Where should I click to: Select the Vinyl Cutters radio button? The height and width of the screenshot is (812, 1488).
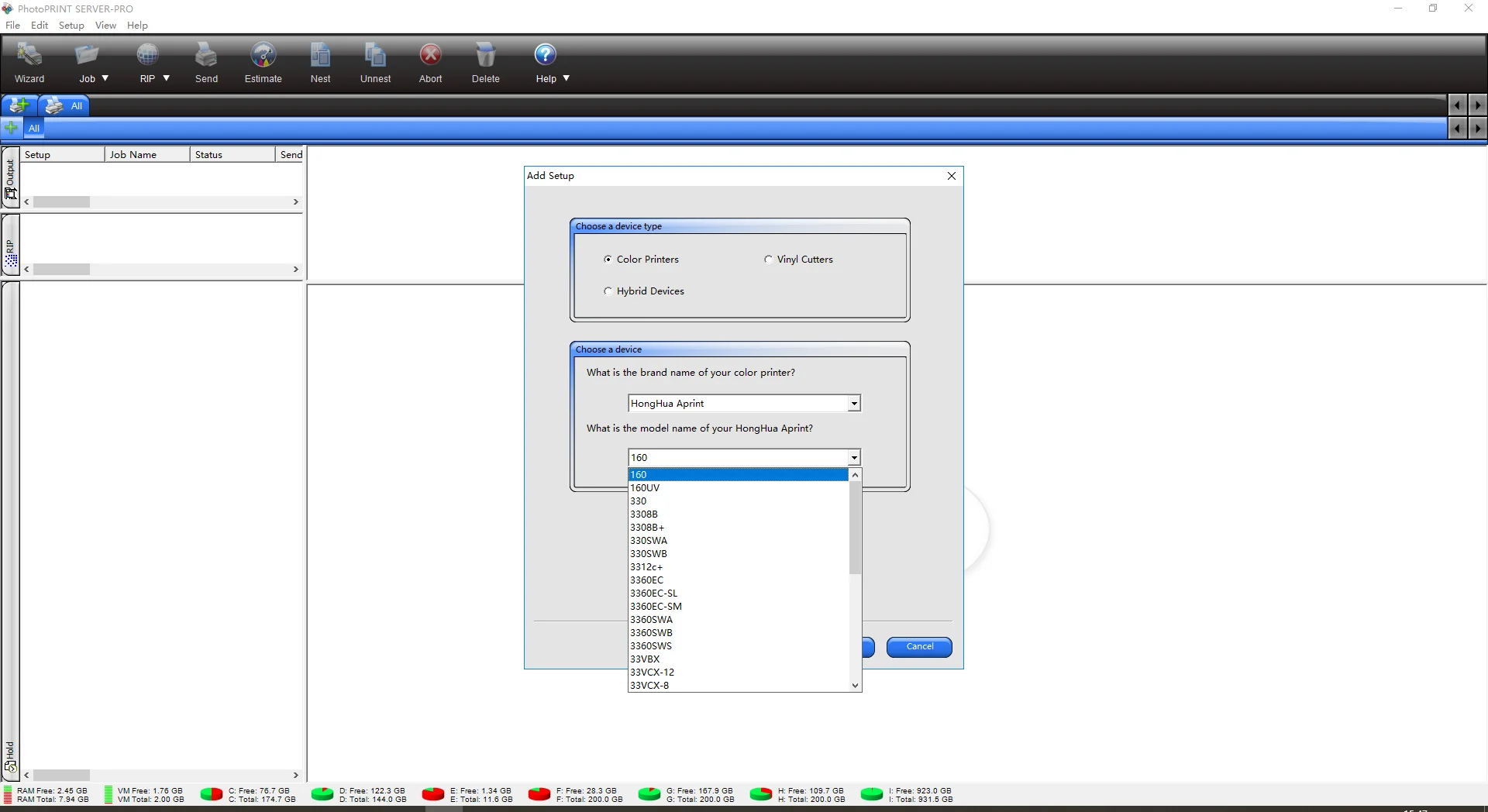(x=768, y=260)
